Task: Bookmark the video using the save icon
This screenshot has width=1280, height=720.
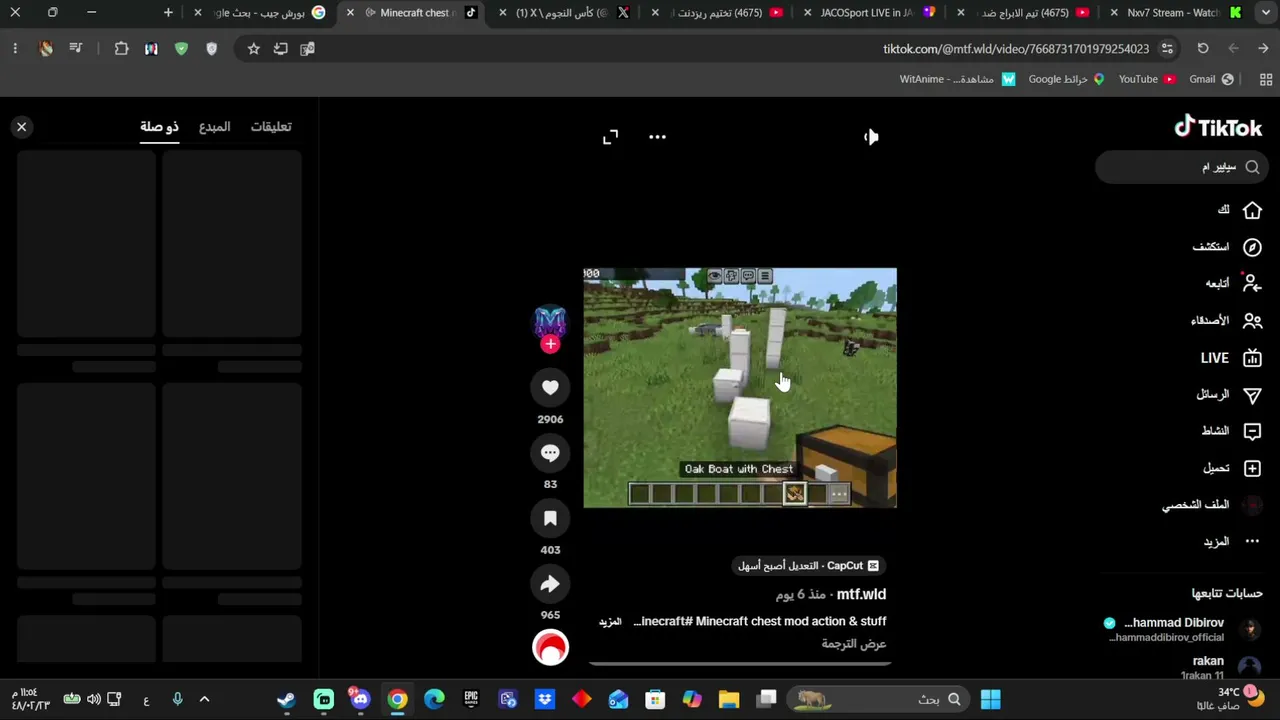Action: (550, 519)
